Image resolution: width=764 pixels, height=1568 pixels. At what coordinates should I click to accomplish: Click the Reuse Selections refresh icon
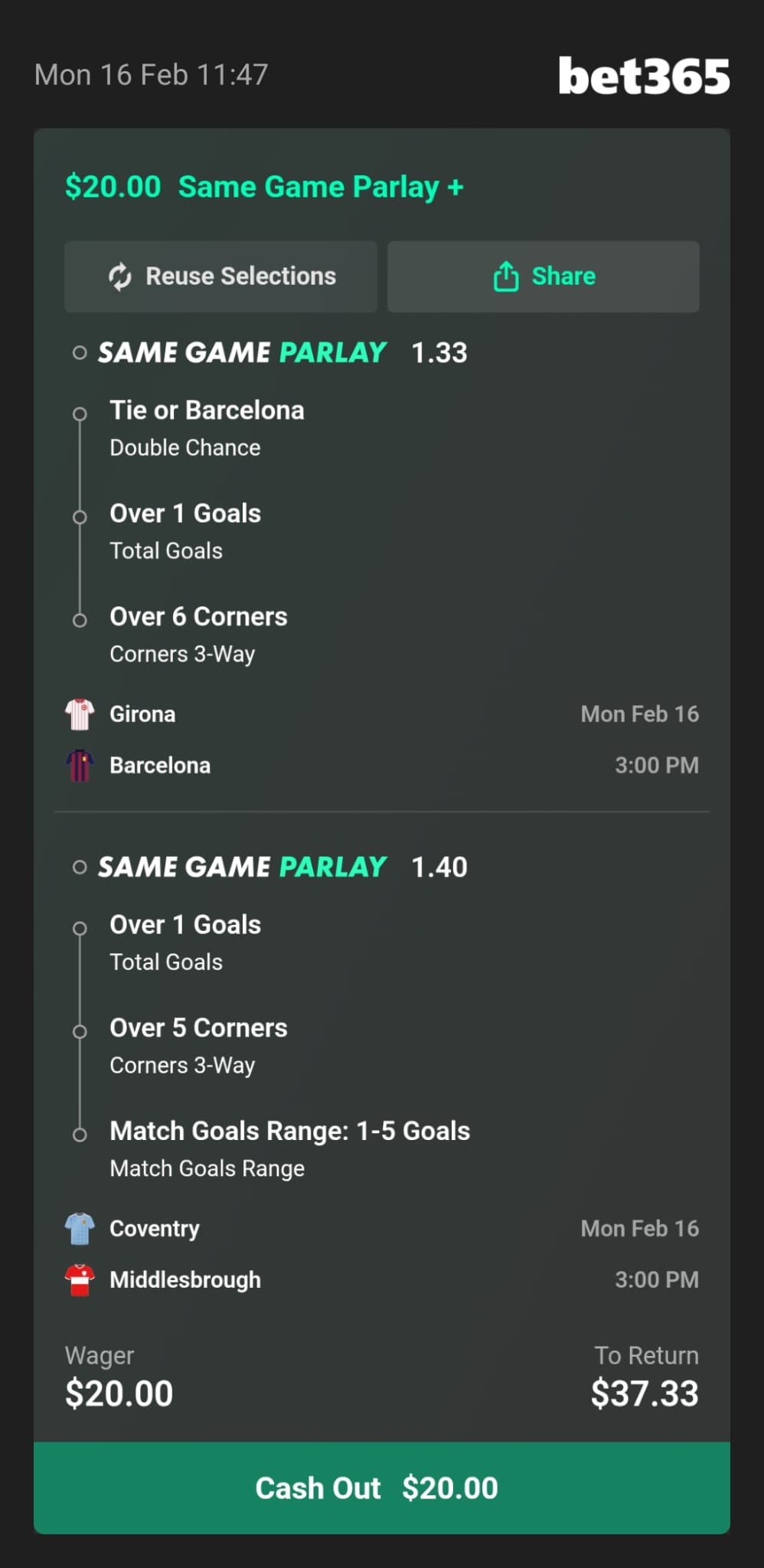[120, 276]
